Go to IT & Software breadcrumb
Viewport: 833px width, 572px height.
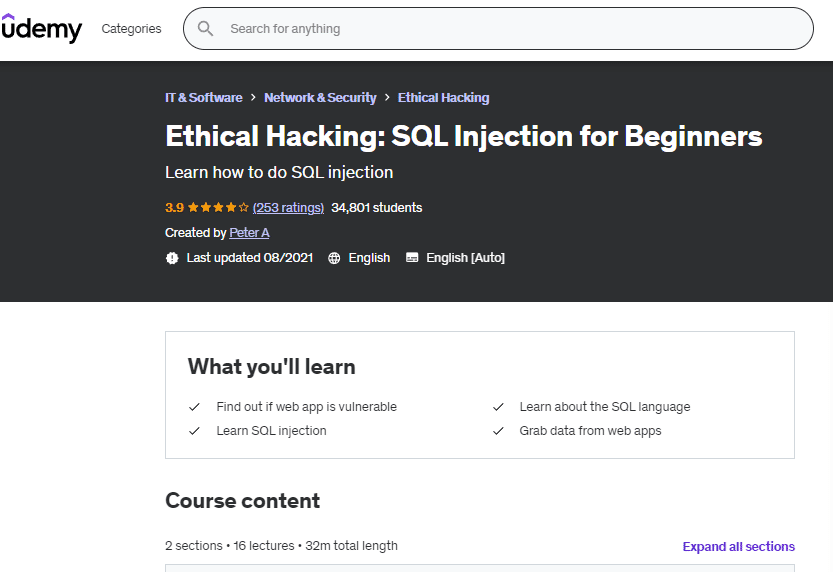[204, 98]
